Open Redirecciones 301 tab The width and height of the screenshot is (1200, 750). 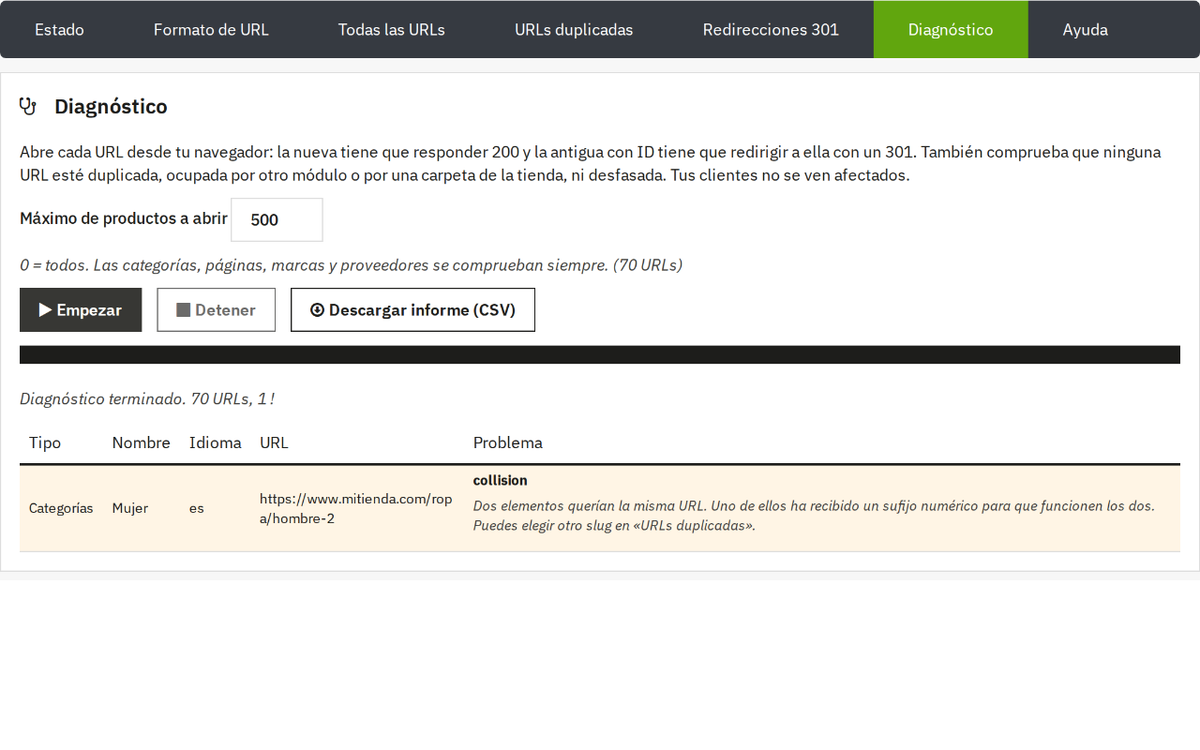click(771, 29)
